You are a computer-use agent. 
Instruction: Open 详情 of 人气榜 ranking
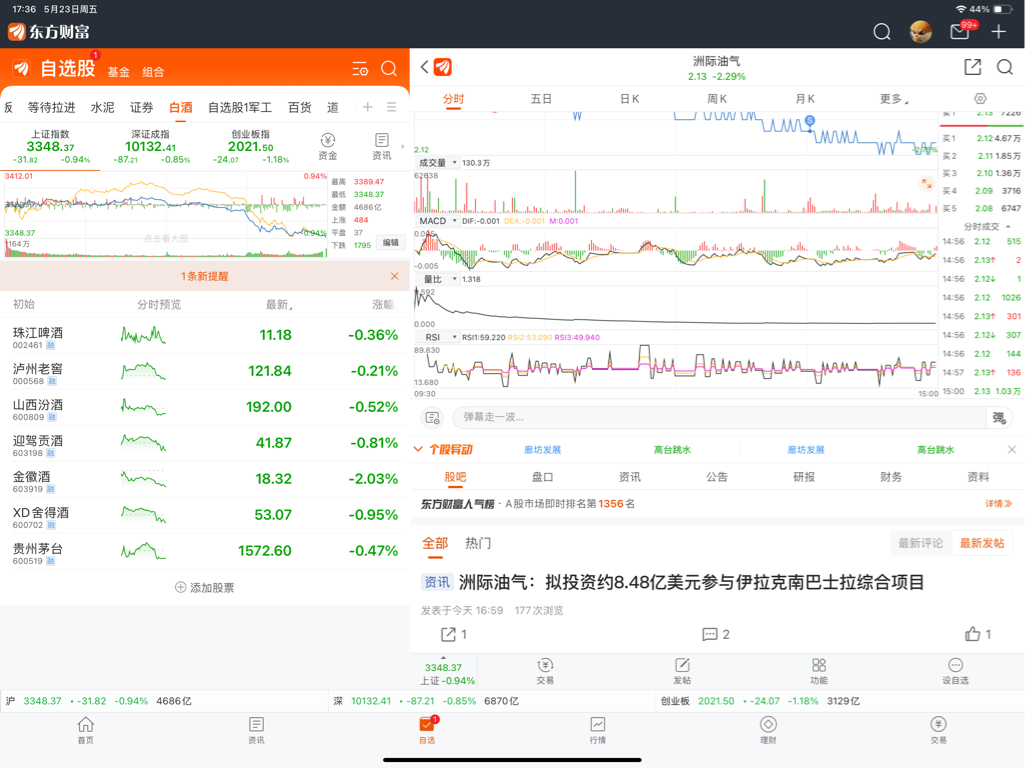click(998, 503)
